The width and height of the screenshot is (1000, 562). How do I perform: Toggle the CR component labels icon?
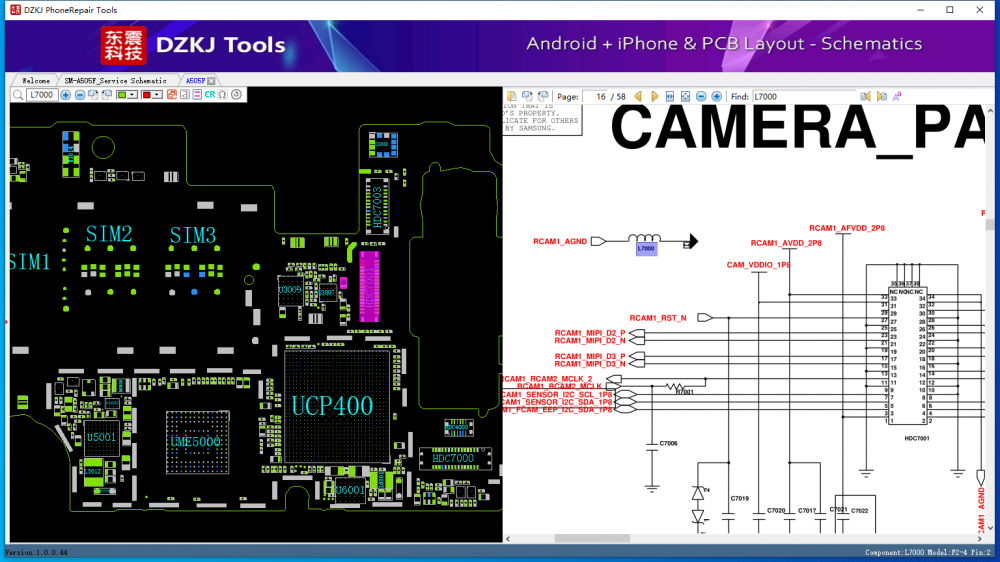(210, 95)
